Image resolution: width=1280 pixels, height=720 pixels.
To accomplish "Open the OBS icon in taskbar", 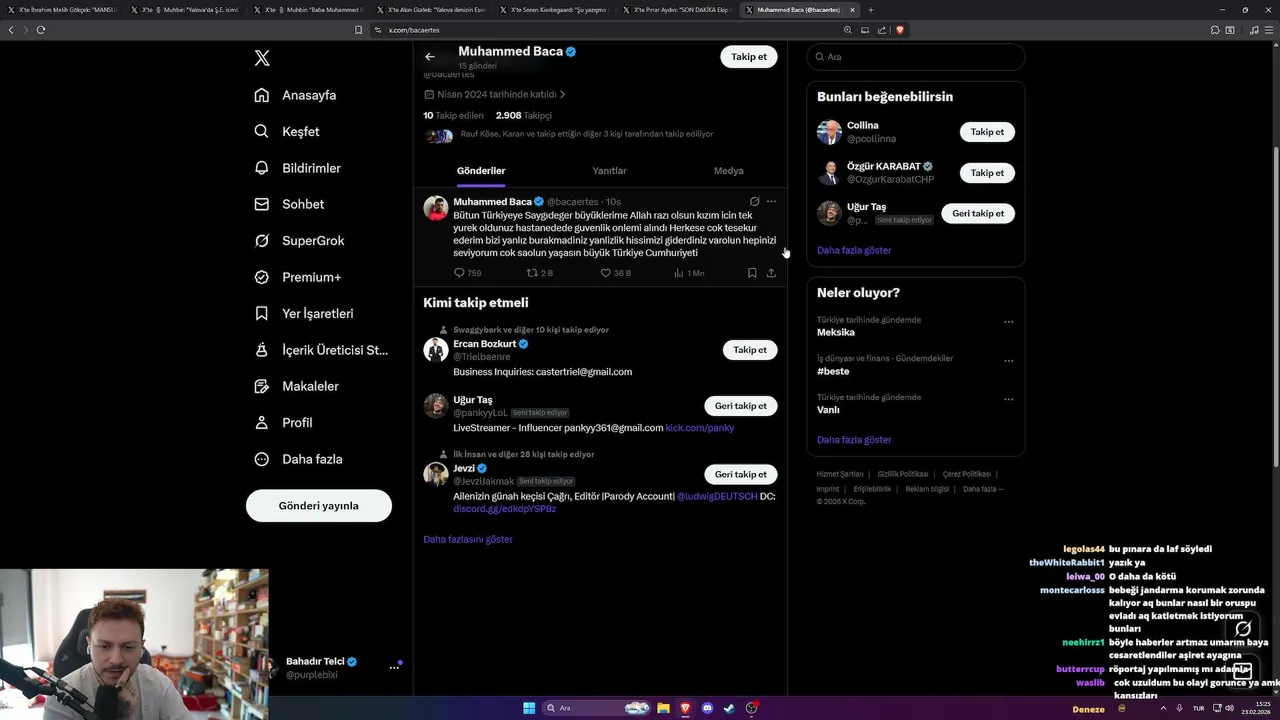I will tap(752, 708).
